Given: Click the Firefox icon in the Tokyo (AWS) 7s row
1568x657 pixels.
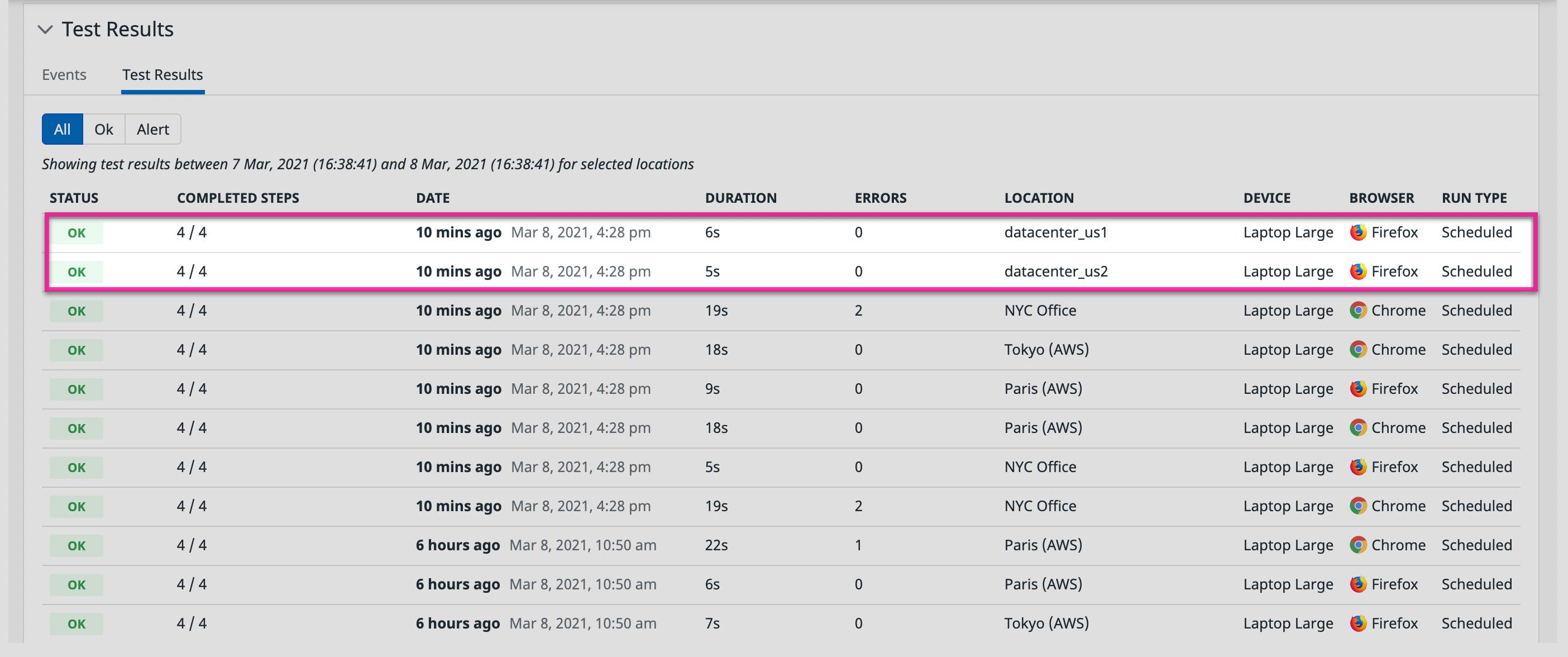Looking at the screenshot, I should tap(1360, 623).
